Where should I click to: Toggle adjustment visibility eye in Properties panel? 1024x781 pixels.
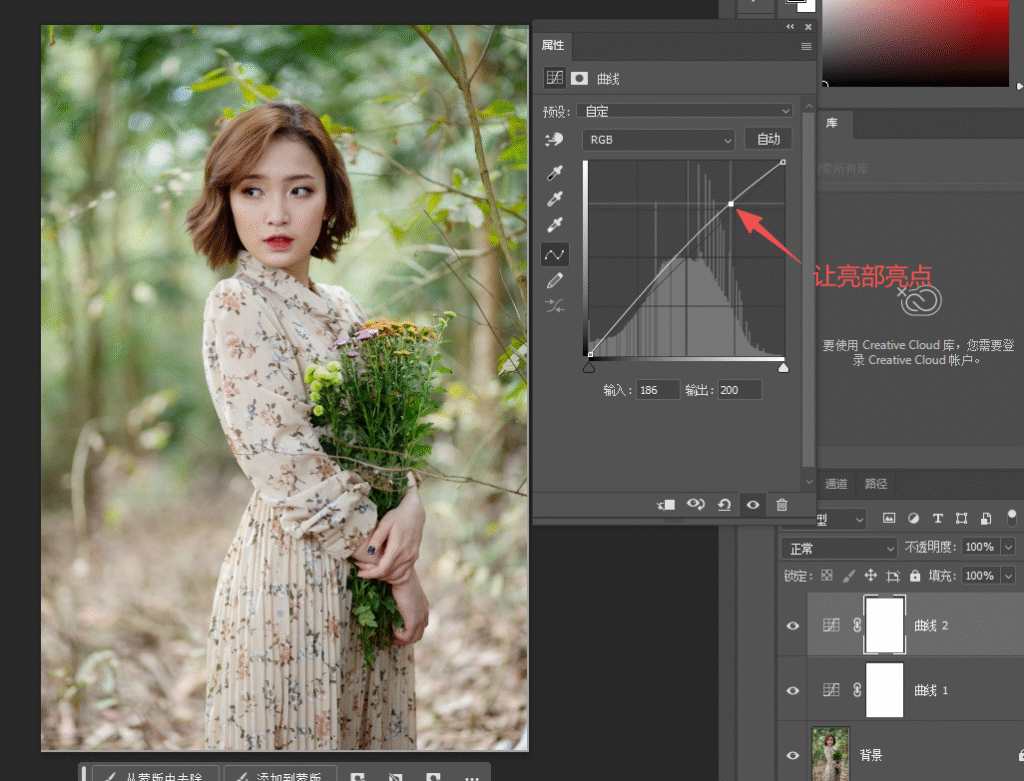[753, 505]
